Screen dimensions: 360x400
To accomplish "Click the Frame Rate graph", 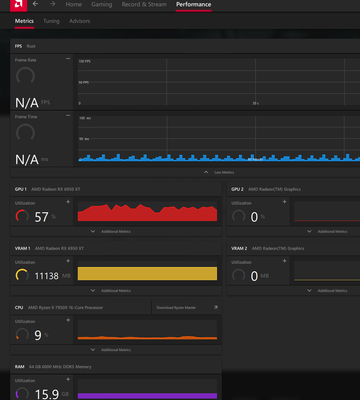I will [219, 82].
